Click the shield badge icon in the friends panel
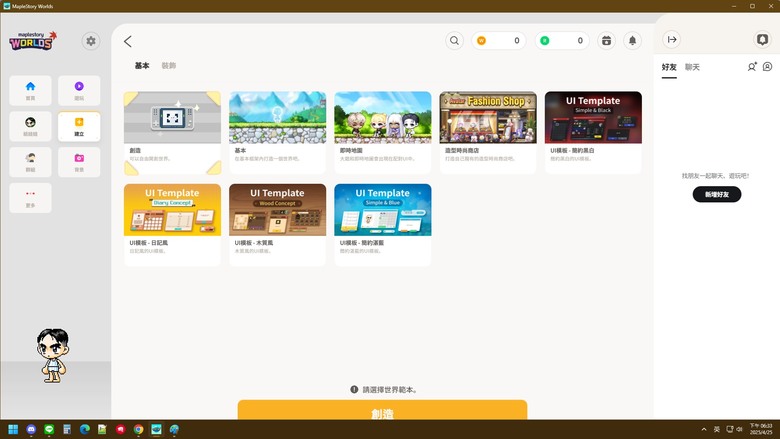The image size is (780, 439). [x=762, y=39]
